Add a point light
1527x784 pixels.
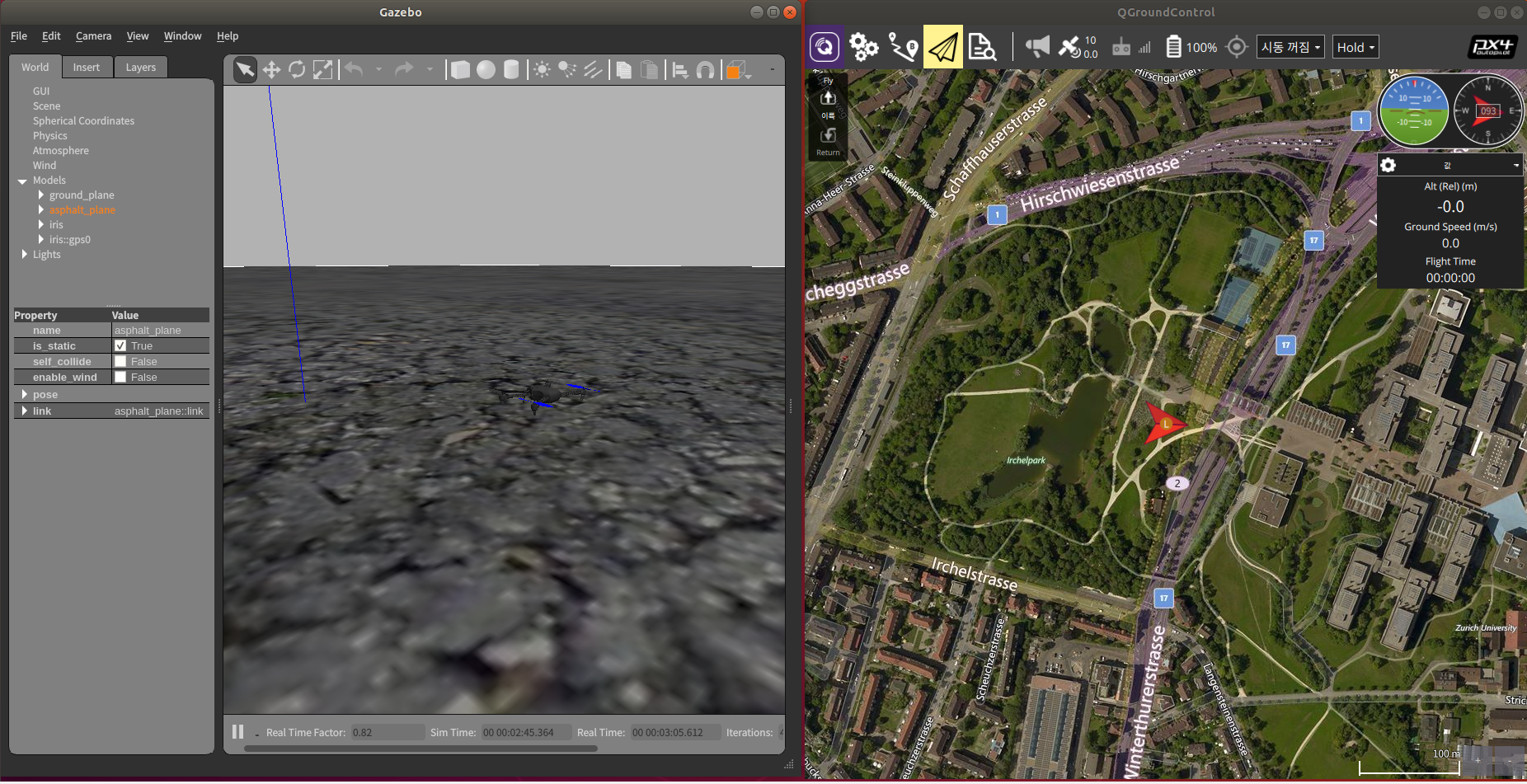point(542,70)
